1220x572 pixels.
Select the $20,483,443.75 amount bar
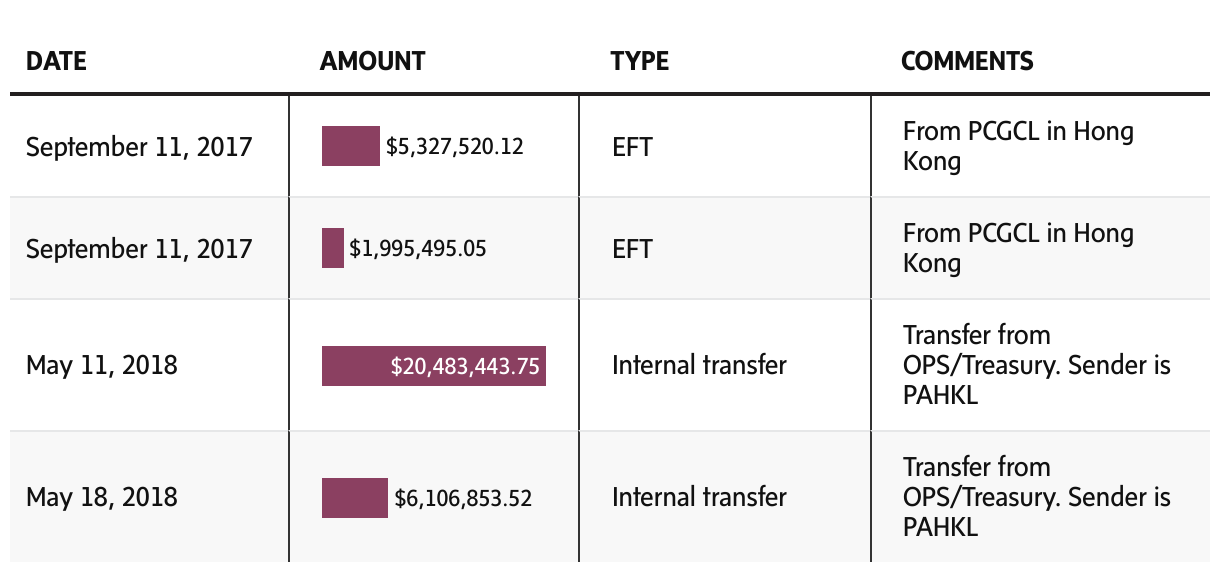(x=433, y=366)
